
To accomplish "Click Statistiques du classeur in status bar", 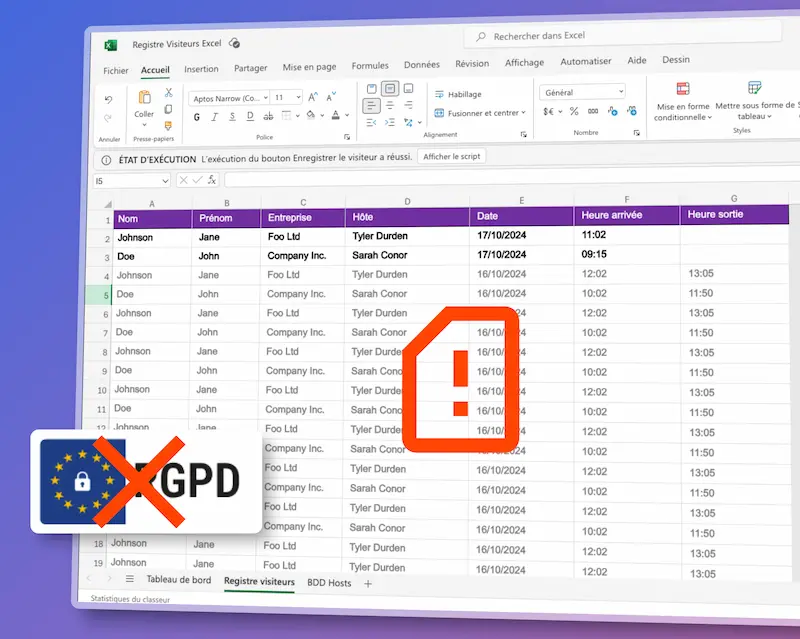I will click(130, 599).
